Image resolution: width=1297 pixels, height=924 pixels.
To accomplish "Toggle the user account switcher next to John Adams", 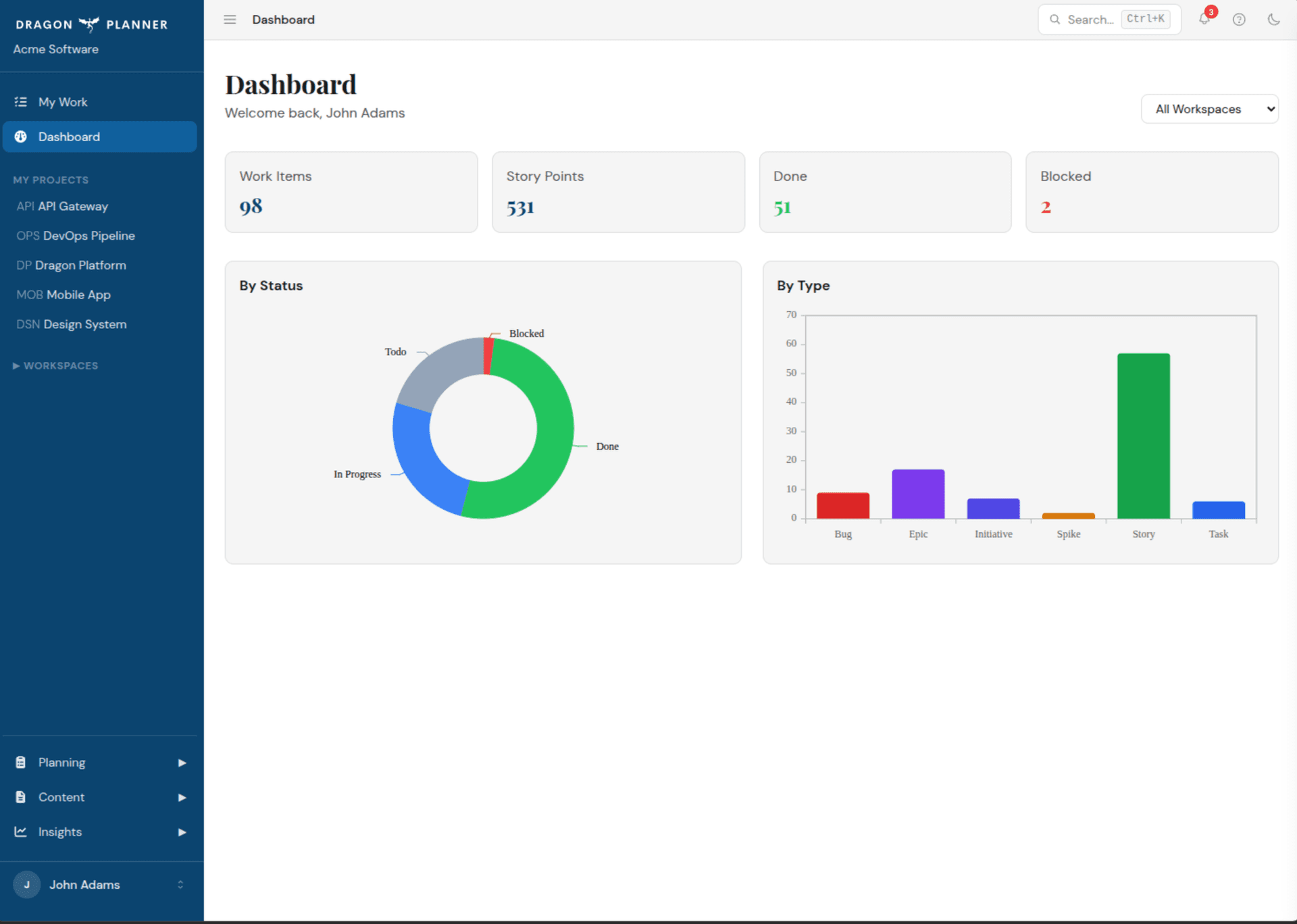I will [x=180, y=884].
